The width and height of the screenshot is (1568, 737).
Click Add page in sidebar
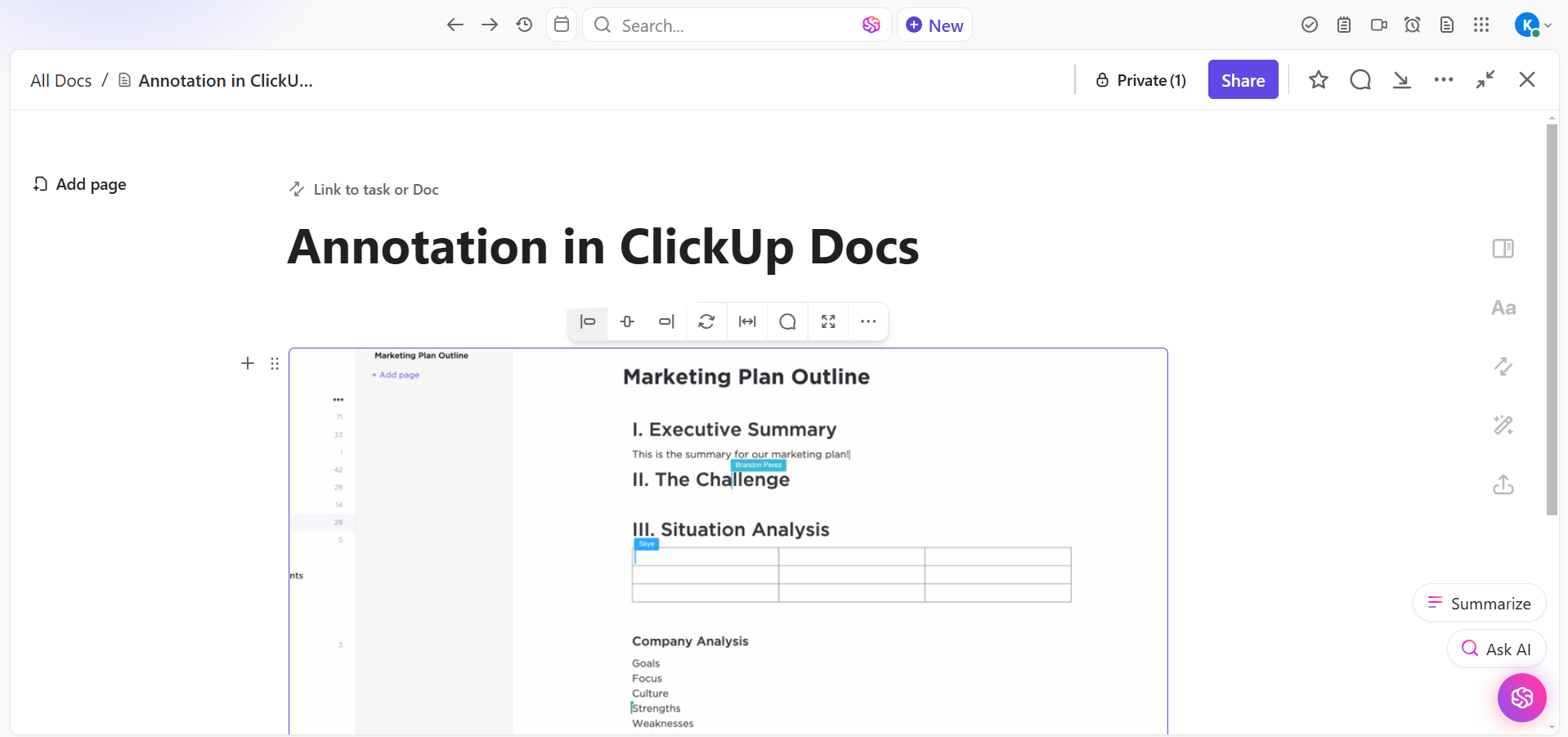(79, 184)
